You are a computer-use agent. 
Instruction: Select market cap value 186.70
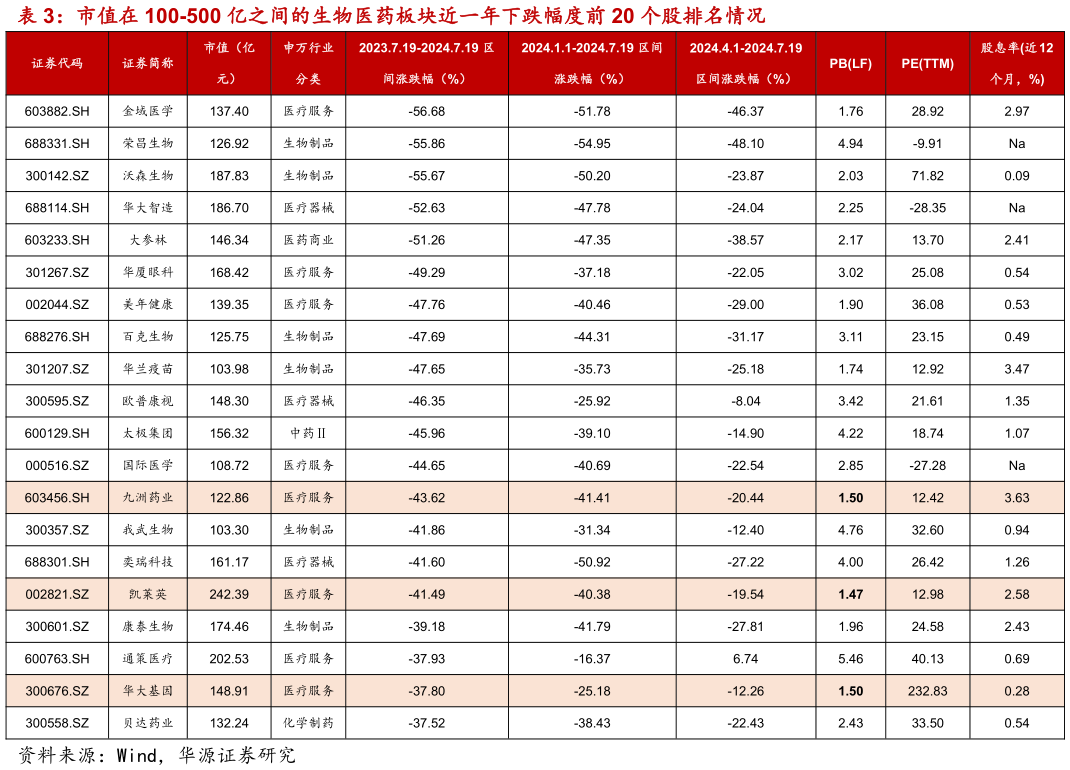229,208
